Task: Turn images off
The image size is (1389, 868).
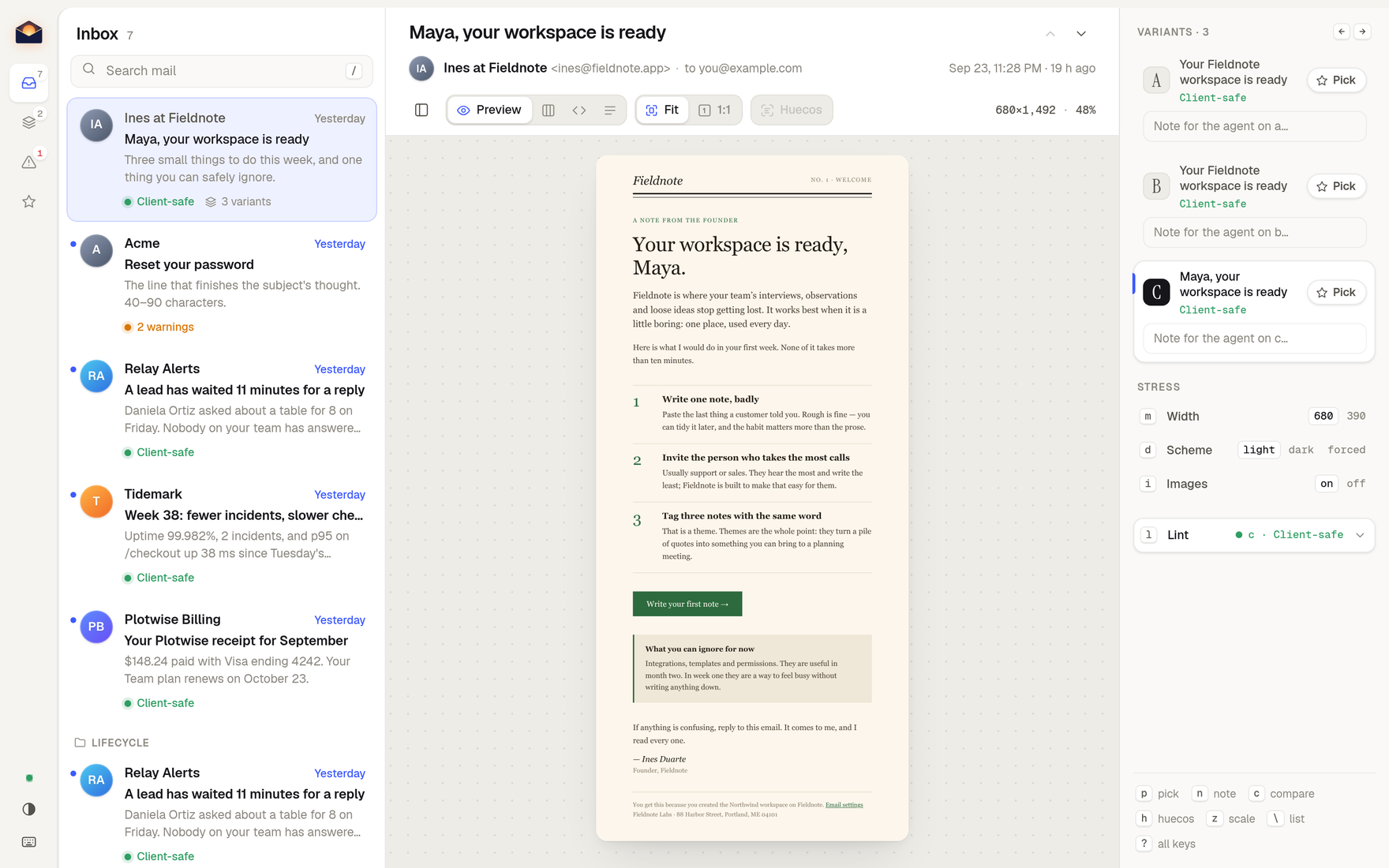Action: tap(1356, 484)
